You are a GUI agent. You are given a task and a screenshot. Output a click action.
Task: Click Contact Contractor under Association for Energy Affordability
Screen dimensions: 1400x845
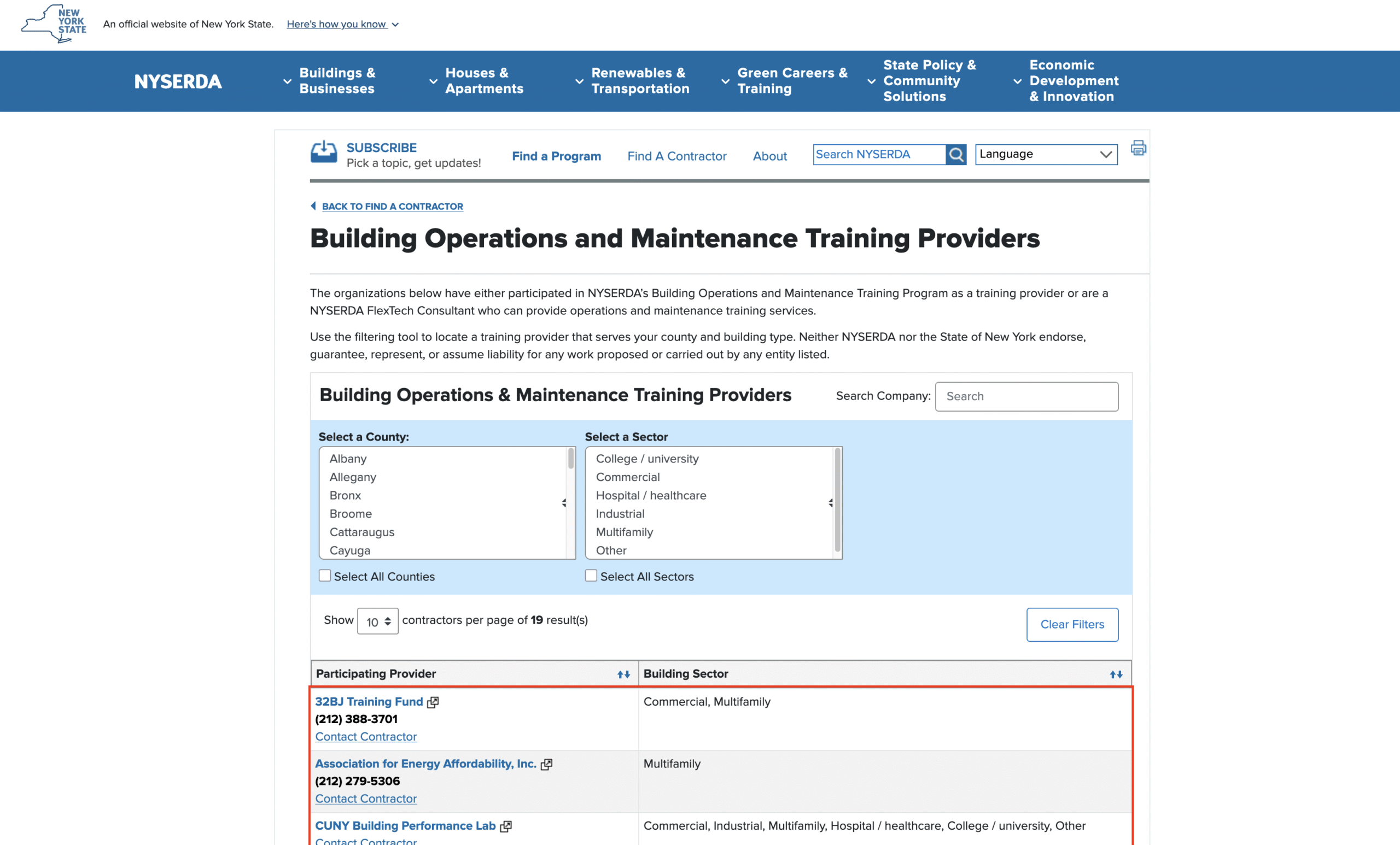click(x=366, y=799)
